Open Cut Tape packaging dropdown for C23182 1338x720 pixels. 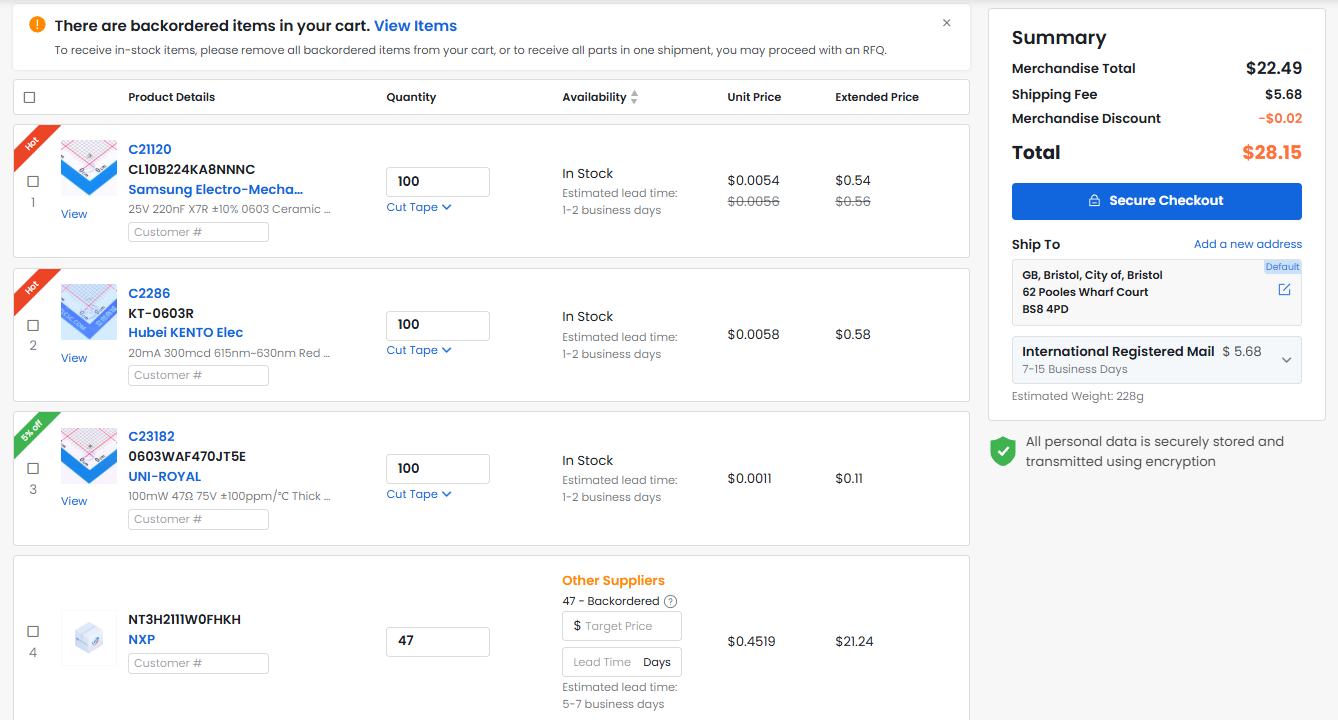tap(419, 494)
